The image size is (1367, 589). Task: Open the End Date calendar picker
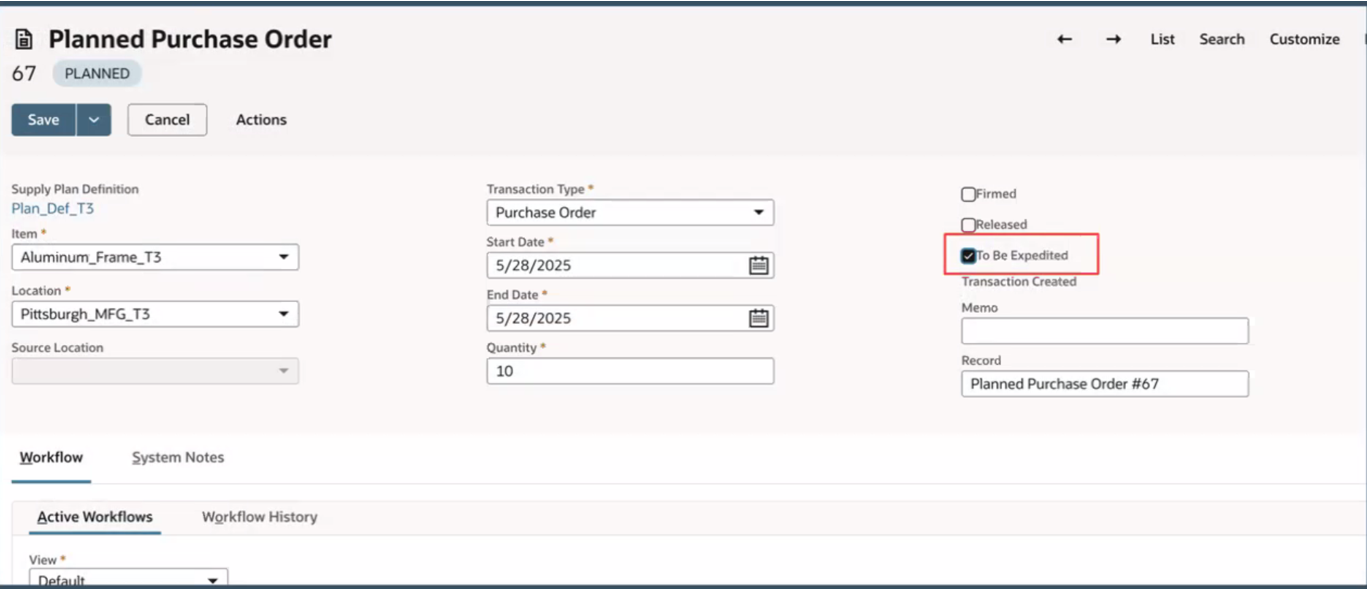(759, 318)
